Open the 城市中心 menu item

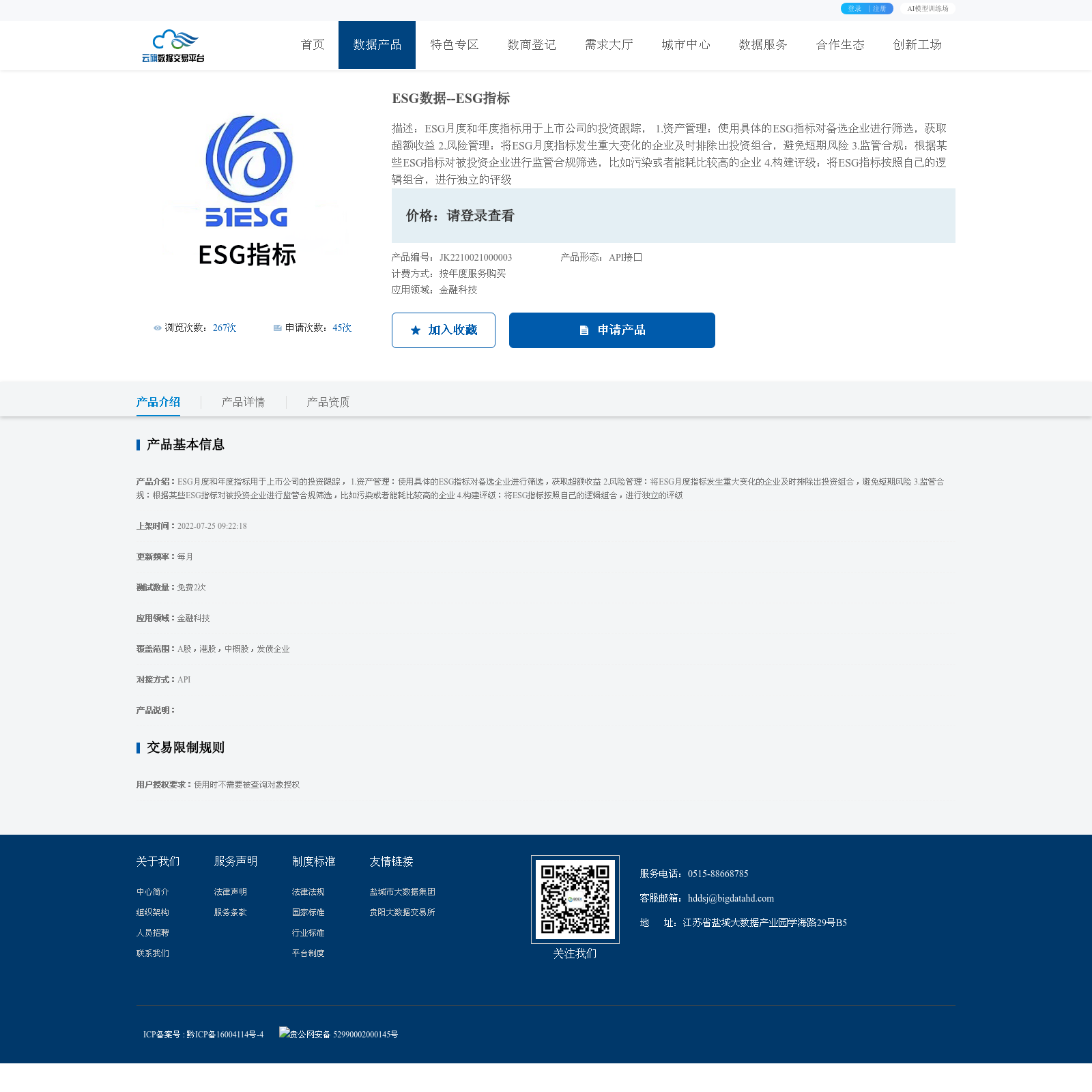pyautogui.click(x=686, y=45)
